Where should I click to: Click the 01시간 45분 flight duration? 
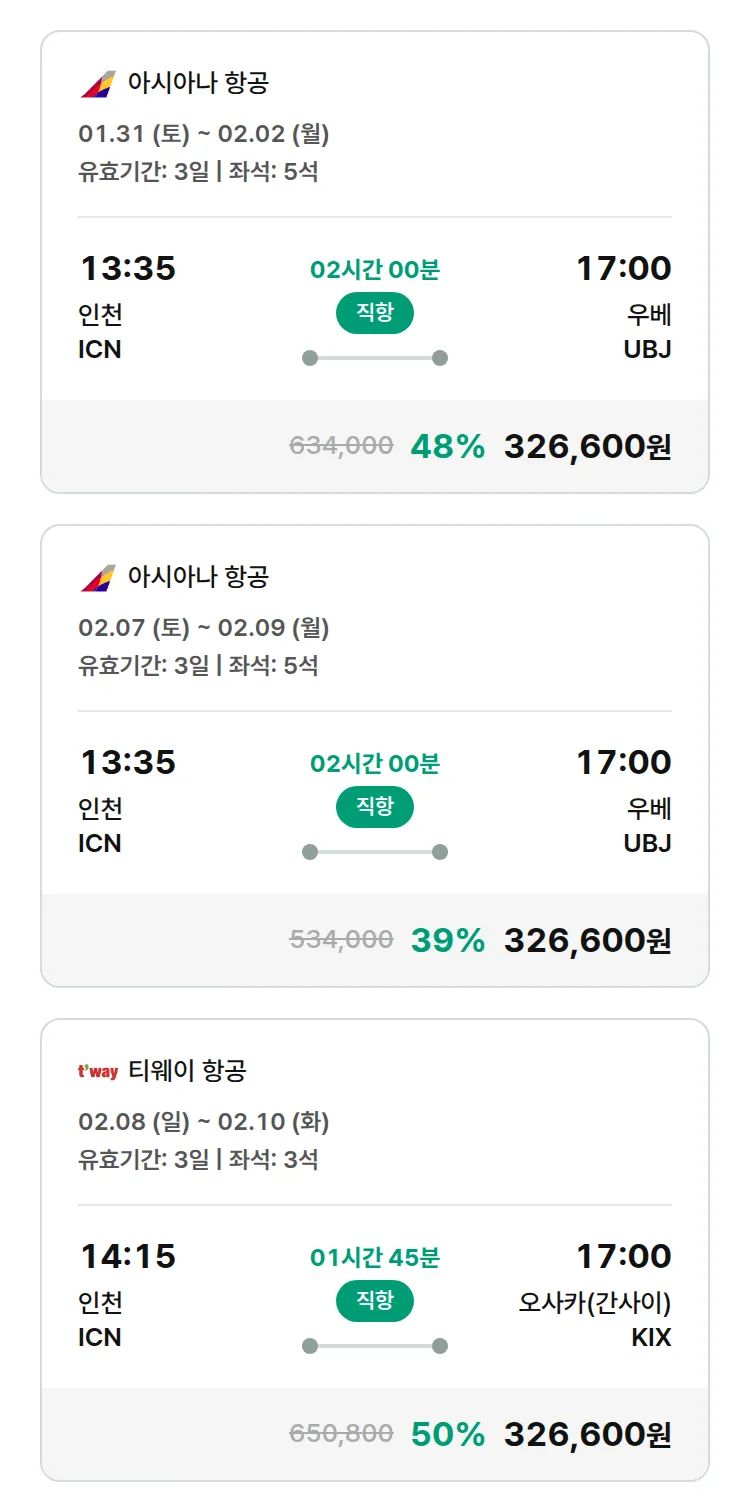click(375, 1258)
